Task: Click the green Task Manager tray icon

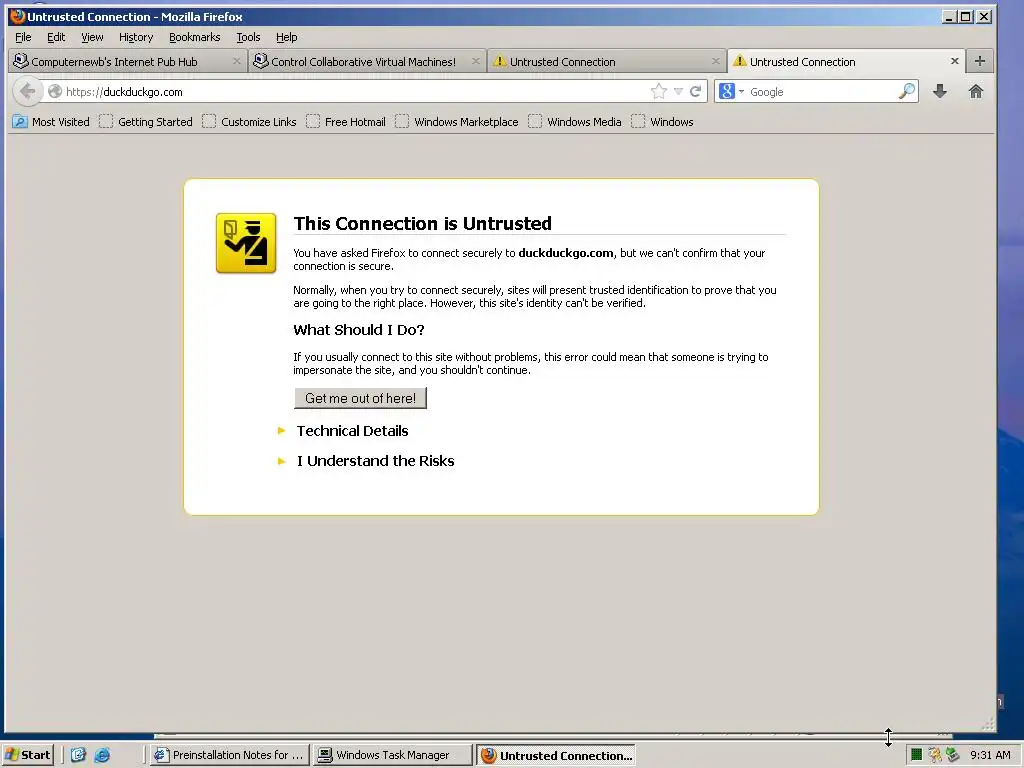Action: (x=916, y=755)
